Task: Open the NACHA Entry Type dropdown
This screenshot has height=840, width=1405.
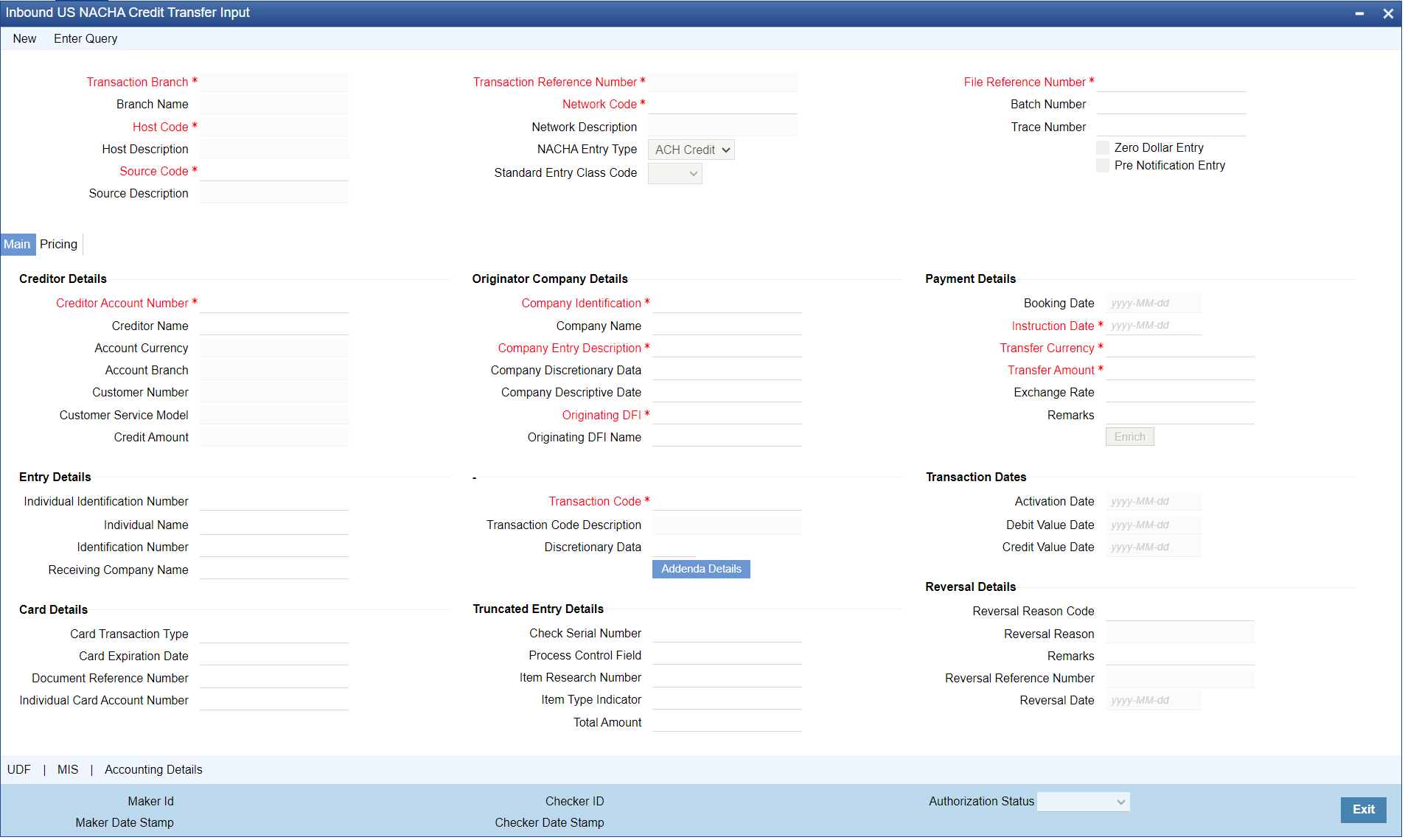Action: click(x=691, y=150)
